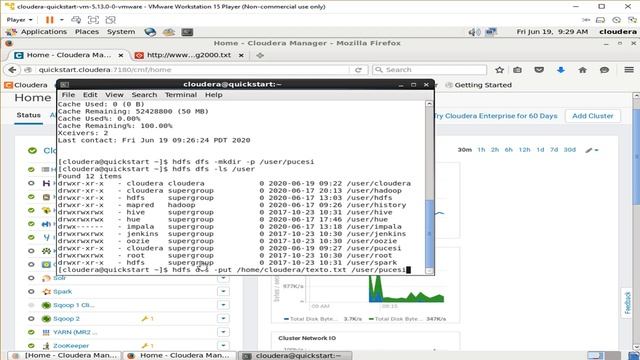The width and height of the screenshot is (640, 360).
Task: Open the Sqoop 2 service actions dropdown
Action: tap(223, 318)
